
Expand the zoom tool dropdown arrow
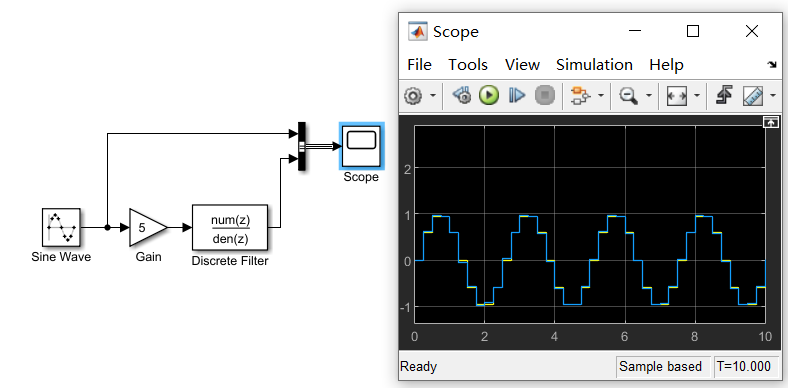point(648,95)
